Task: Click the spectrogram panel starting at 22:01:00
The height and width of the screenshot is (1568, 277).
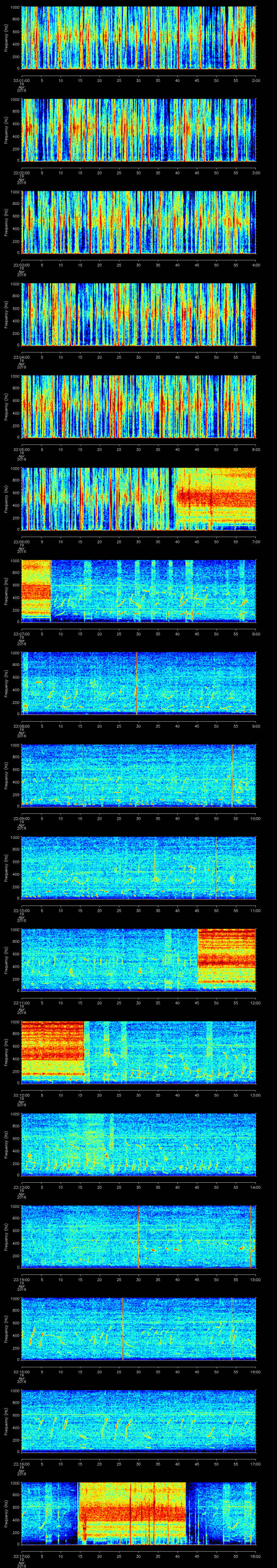Action: click(139, 38)
